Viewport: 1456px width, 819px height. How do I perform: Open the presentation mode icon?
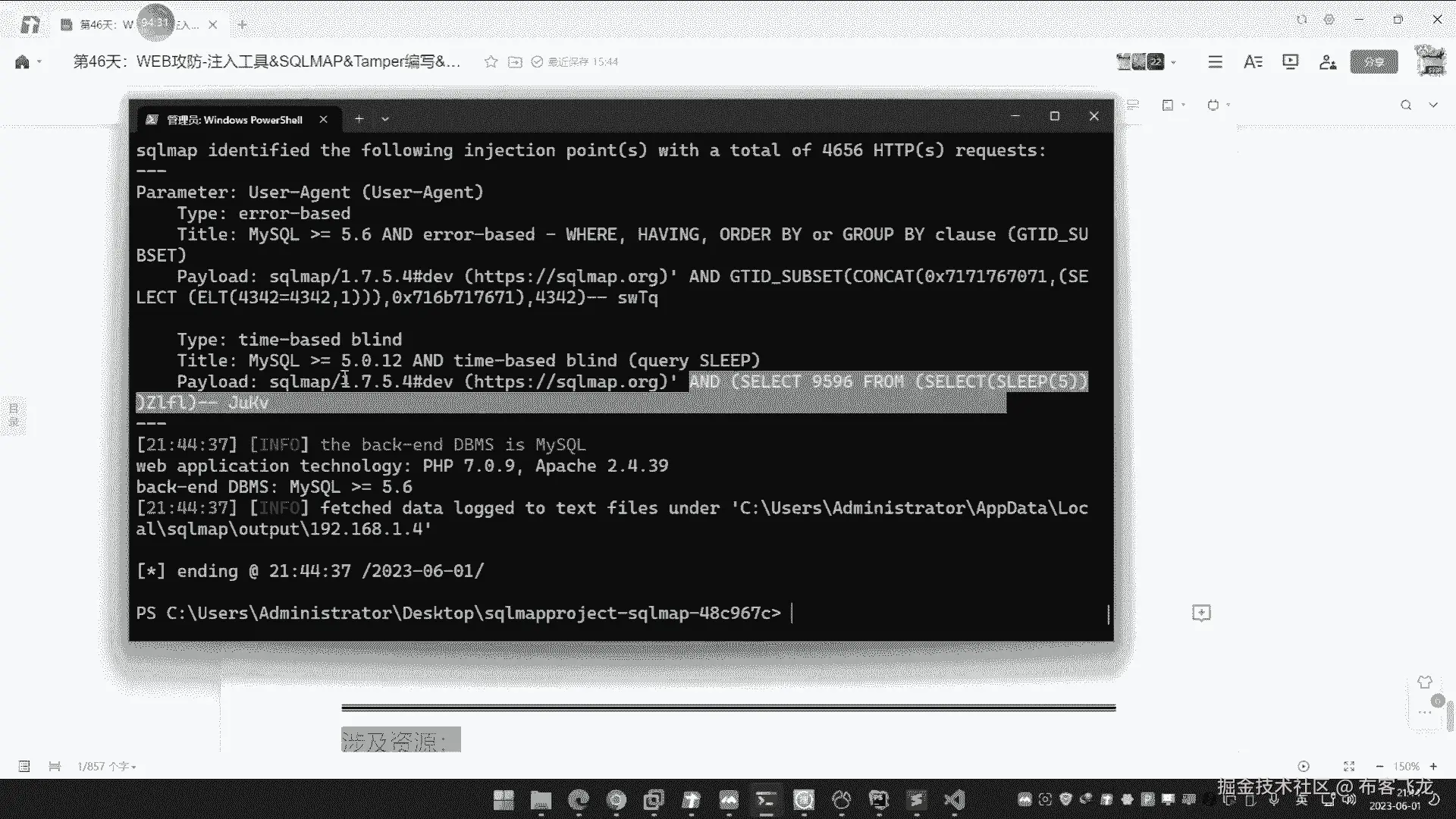click(1290, 61)
